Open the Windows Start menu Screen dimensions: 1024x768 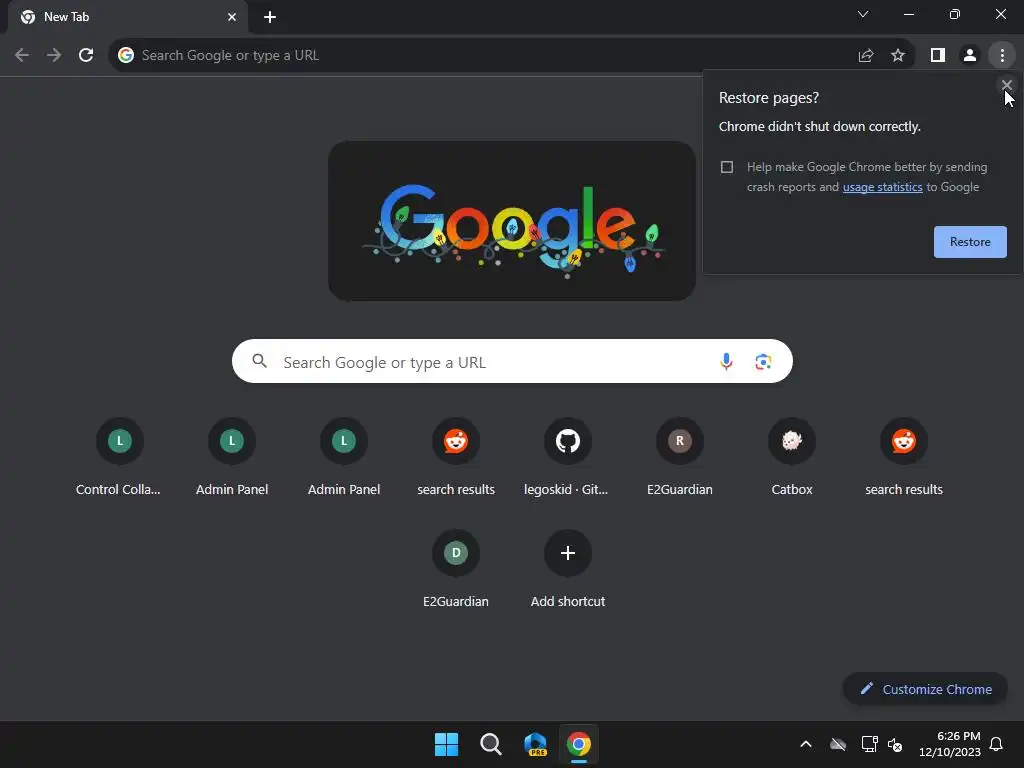point(447,744)
